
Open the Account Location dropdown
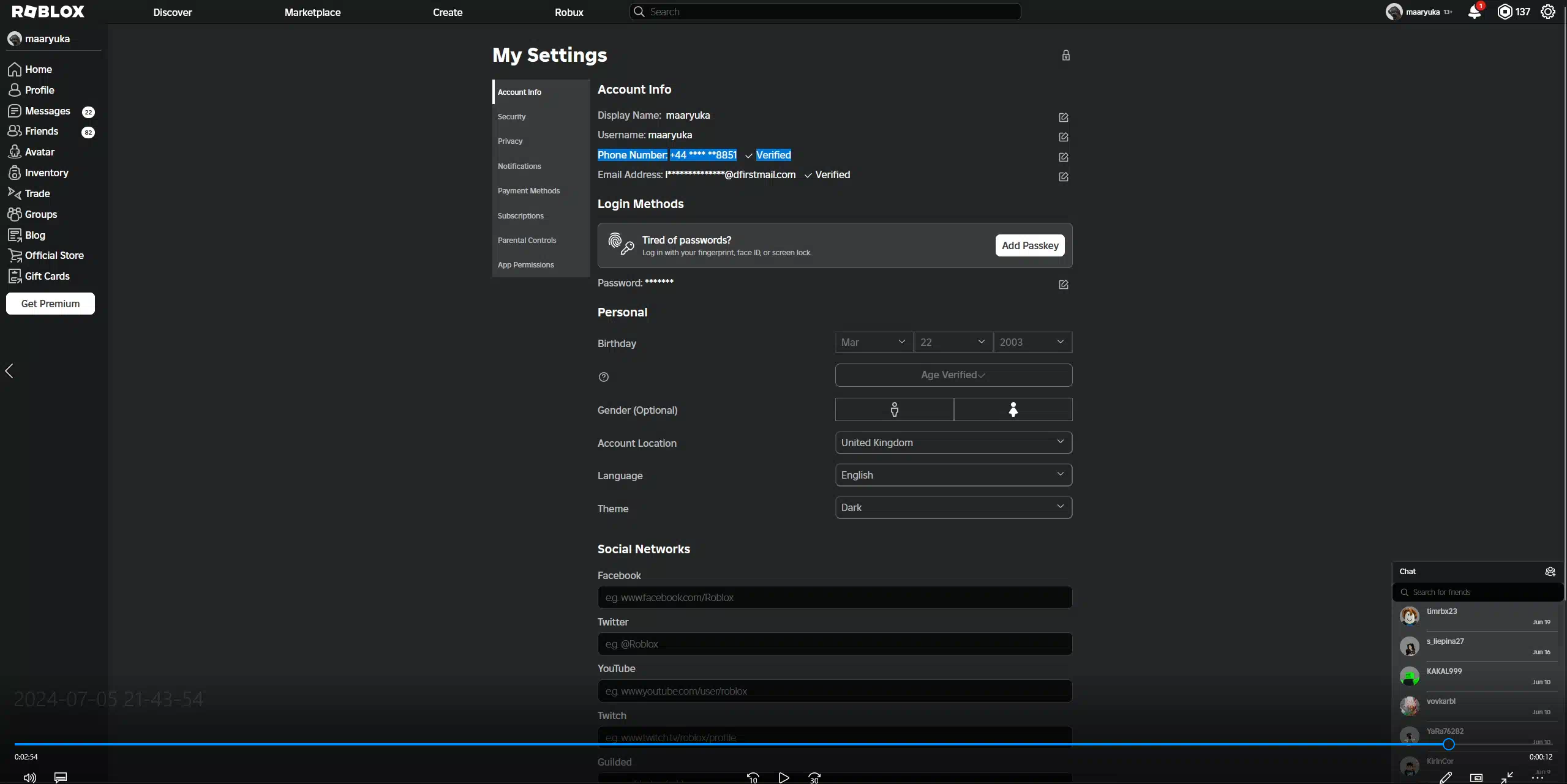click(x=953, y=442)
